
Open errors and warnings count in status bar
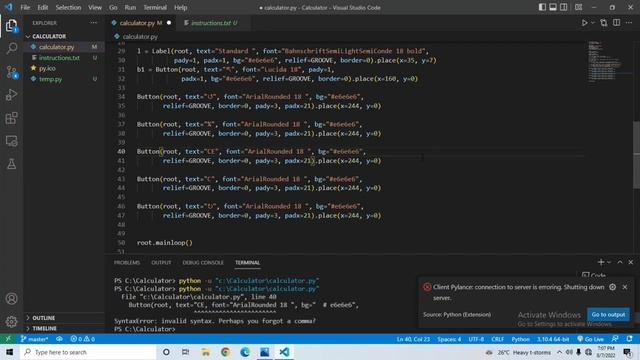pos(82,339)
